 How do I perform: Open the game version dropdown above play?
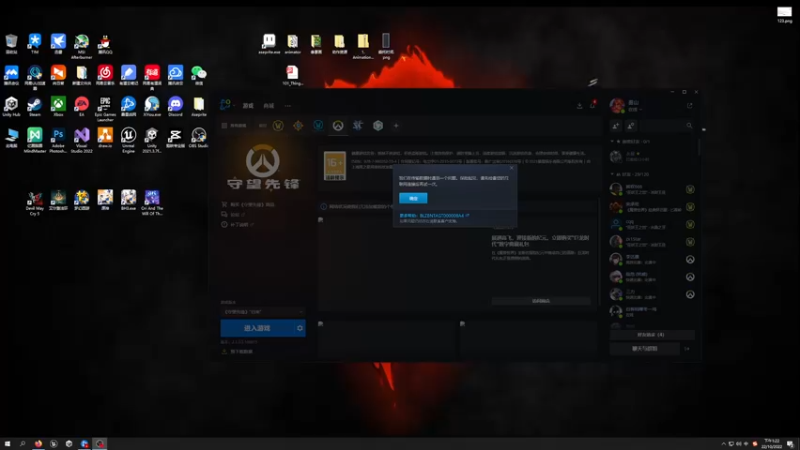[263, 312]
